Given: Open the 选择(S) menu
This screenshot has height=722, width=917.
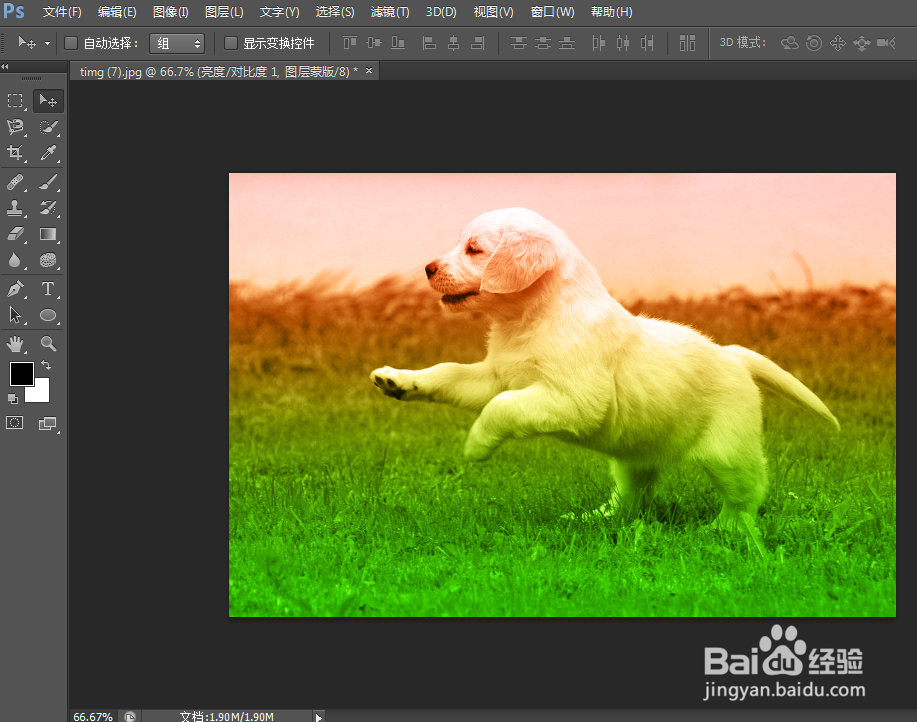Looking at the screenshot, I should [335, 12].
